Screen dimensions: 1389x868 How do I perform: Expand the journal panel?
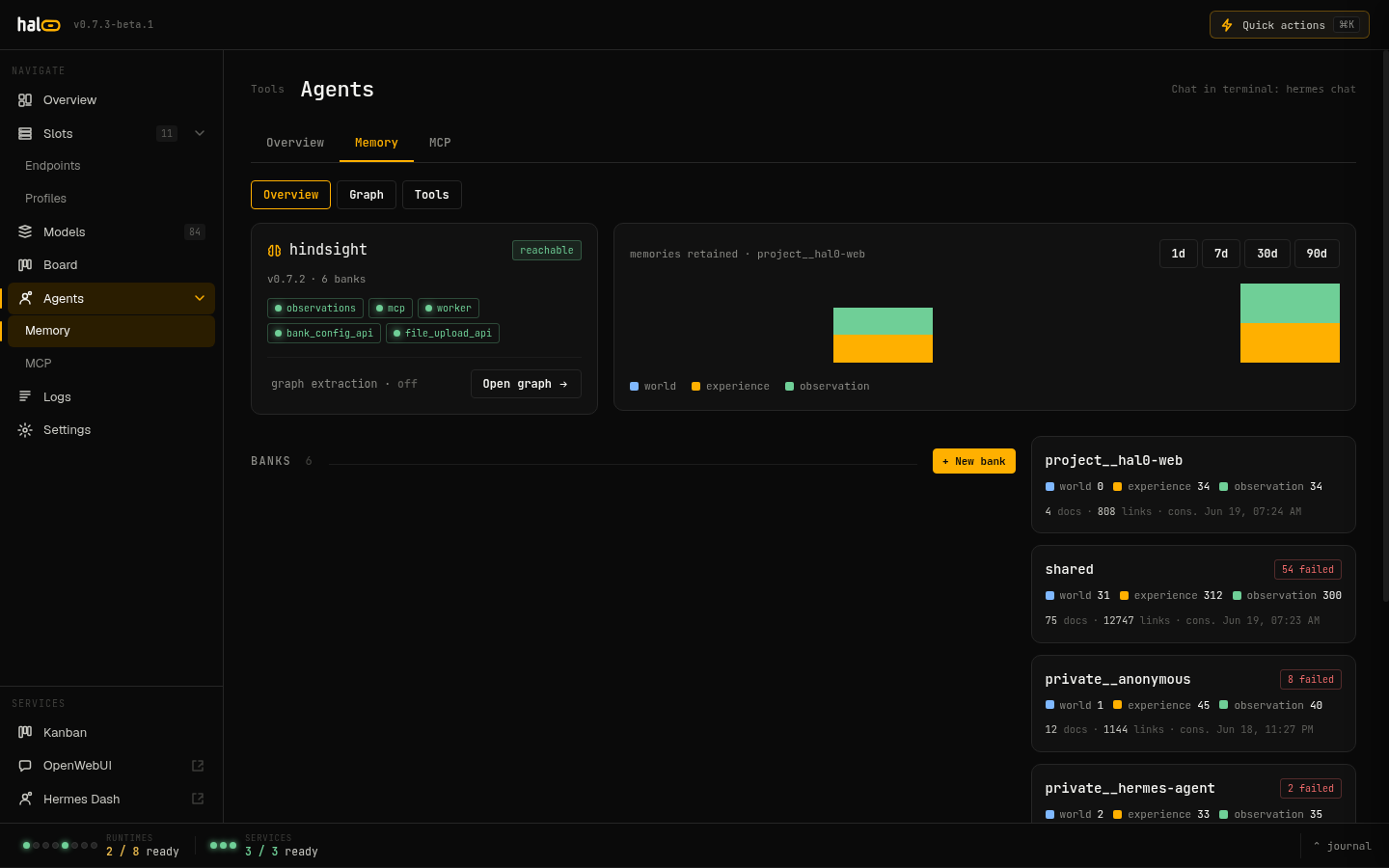pos(1342,846)
